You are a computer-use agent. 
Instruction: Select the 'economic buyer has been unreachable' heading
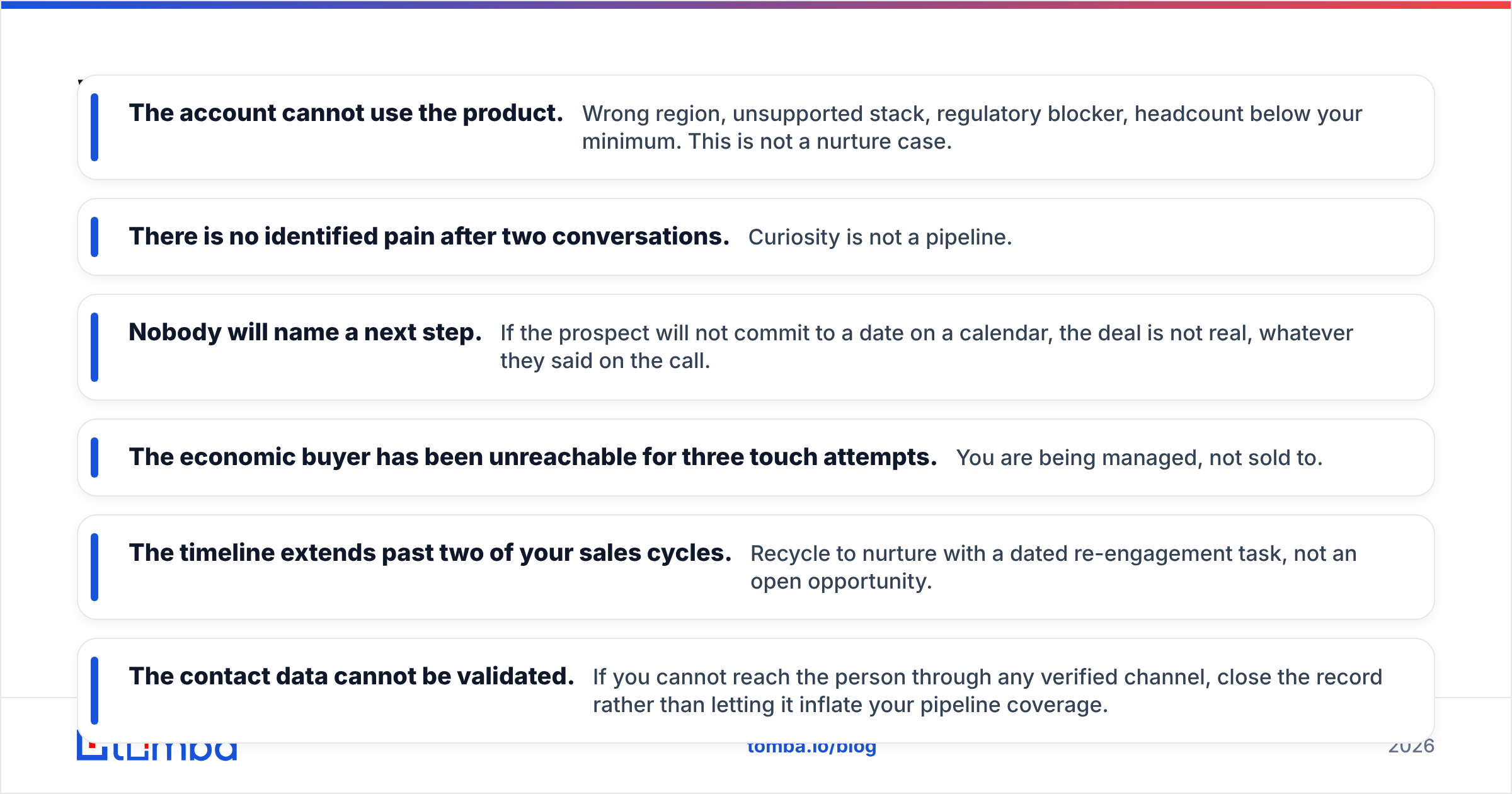tap(533, 457)
